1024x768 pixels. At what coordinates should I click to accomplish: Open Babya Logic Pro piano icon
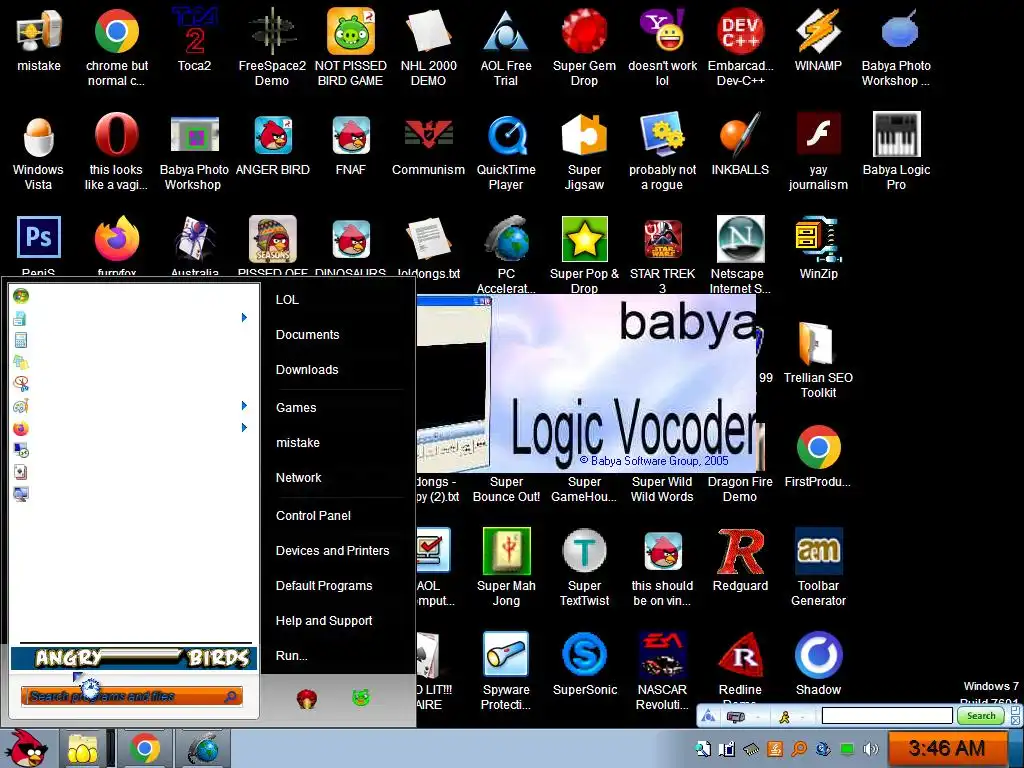(897, 135)
